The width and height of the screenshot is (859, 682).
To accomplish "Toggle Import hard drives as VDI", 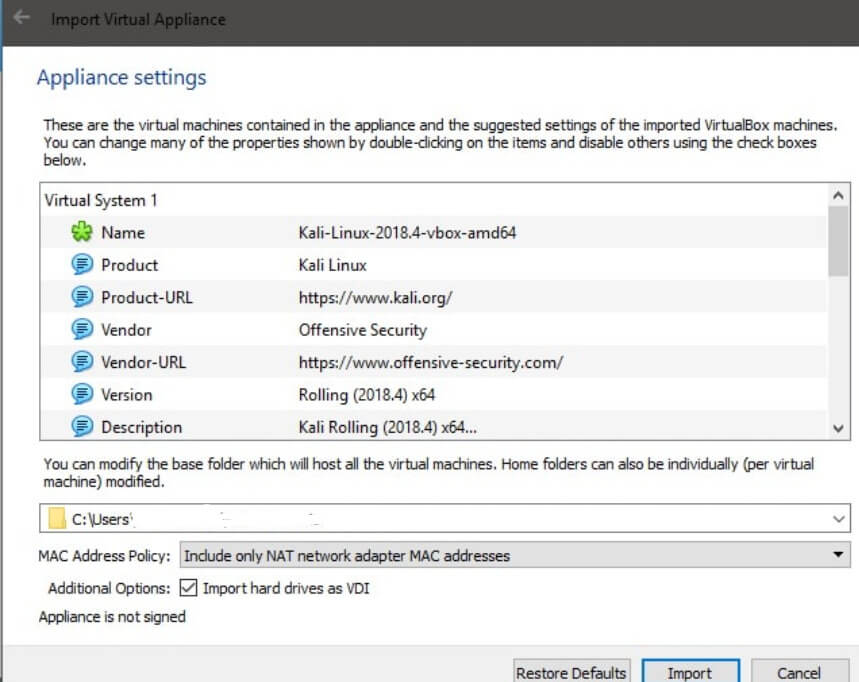I will point(188,588).
